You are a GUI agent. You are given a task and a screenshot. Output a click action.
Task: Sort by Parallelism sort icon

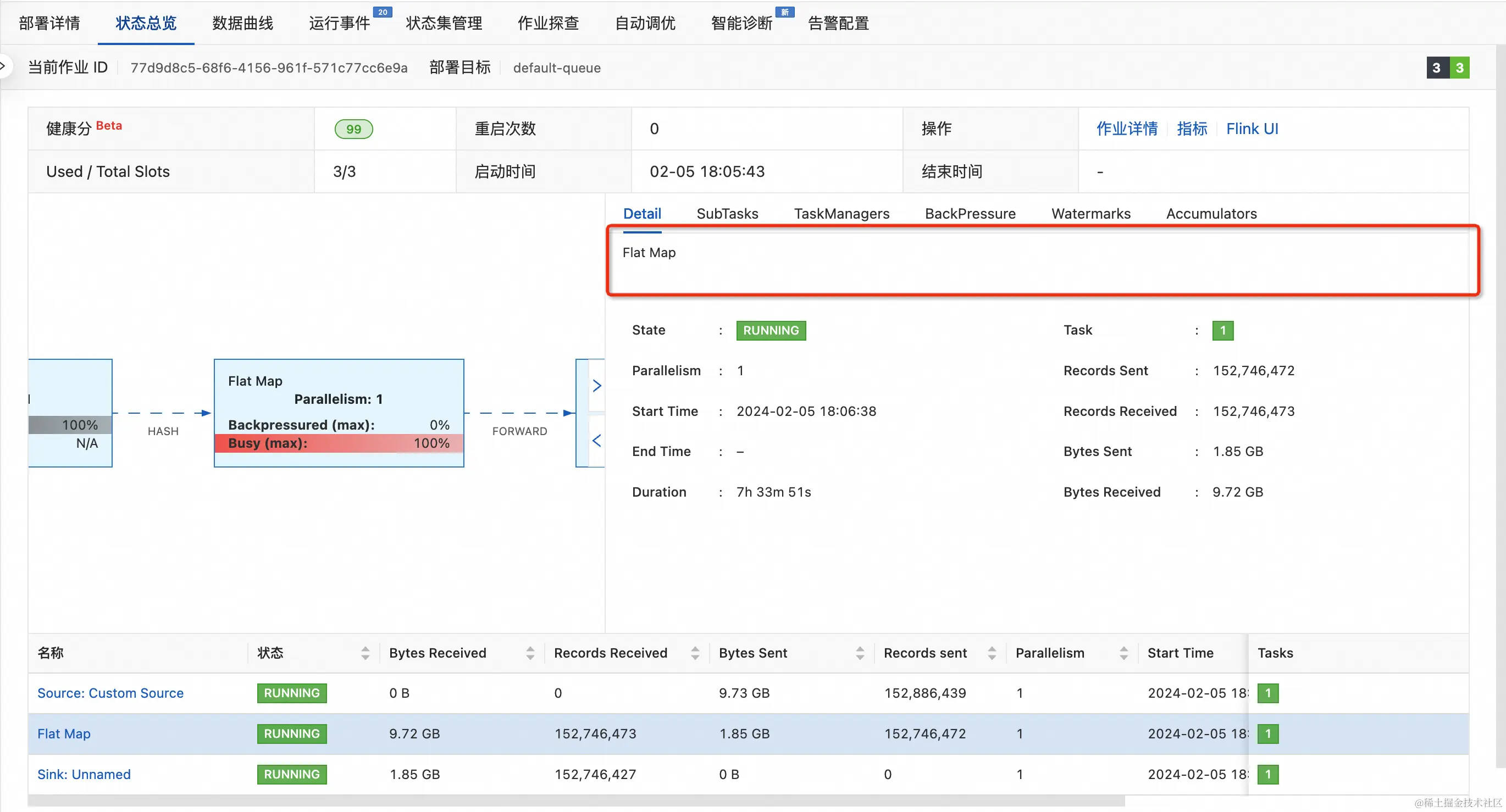point(1123,653)
